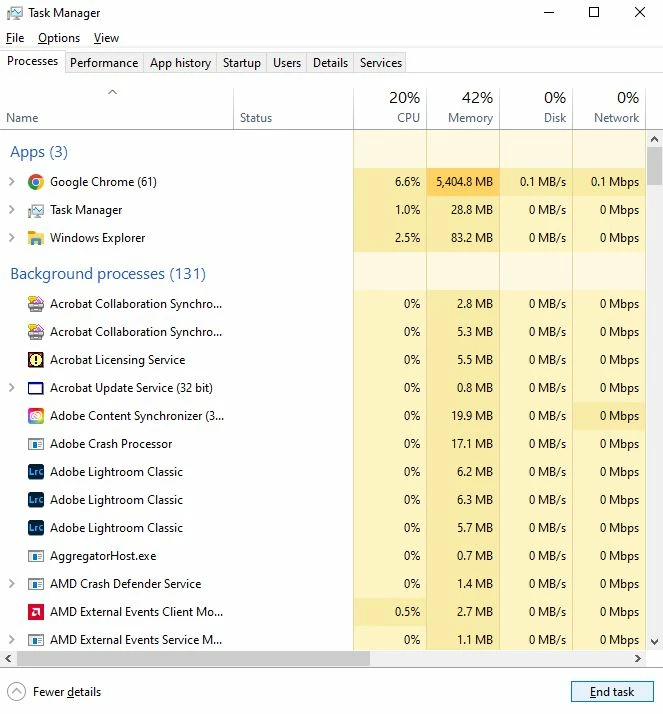The width and height of the screenshot is (663, 714).
Task: Sort by the Memory column header
Action: pyautogui.click(x=463, y=108)
